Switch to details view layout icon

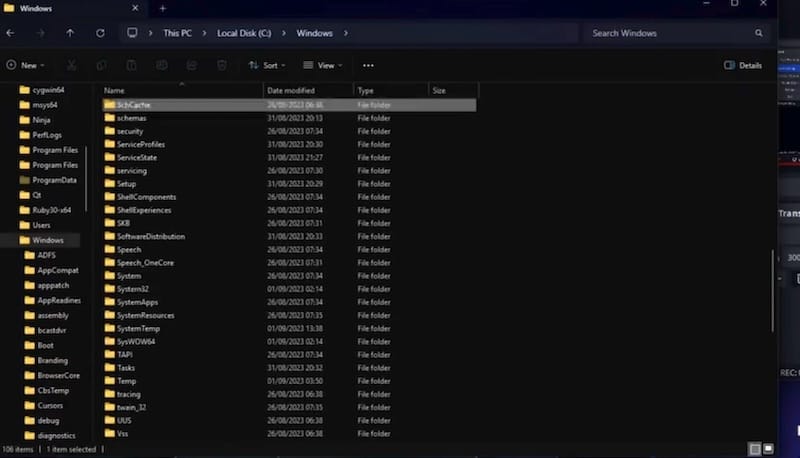point(755,449)
